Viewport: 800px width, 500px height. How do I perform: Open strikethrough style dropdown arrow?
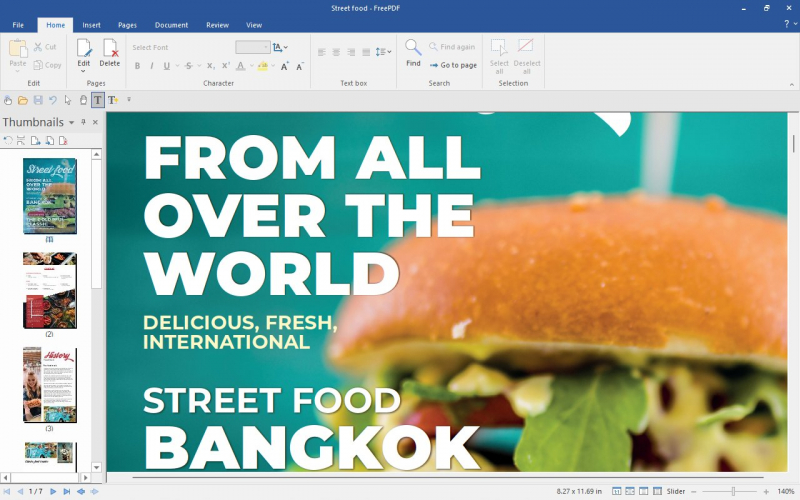click(199, 66)
